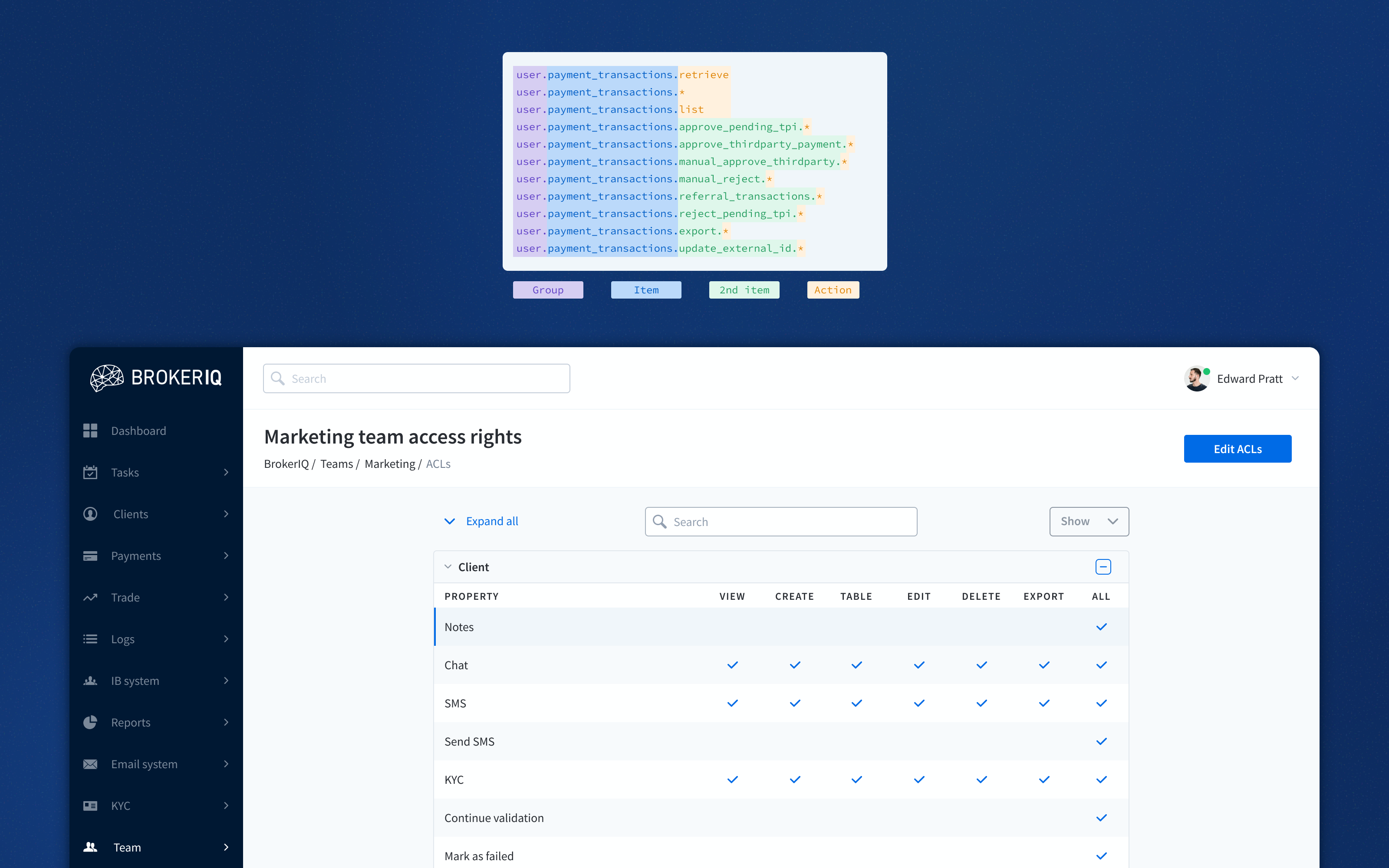Toggle the ALL checkmark for Notes

[1101, 627]
